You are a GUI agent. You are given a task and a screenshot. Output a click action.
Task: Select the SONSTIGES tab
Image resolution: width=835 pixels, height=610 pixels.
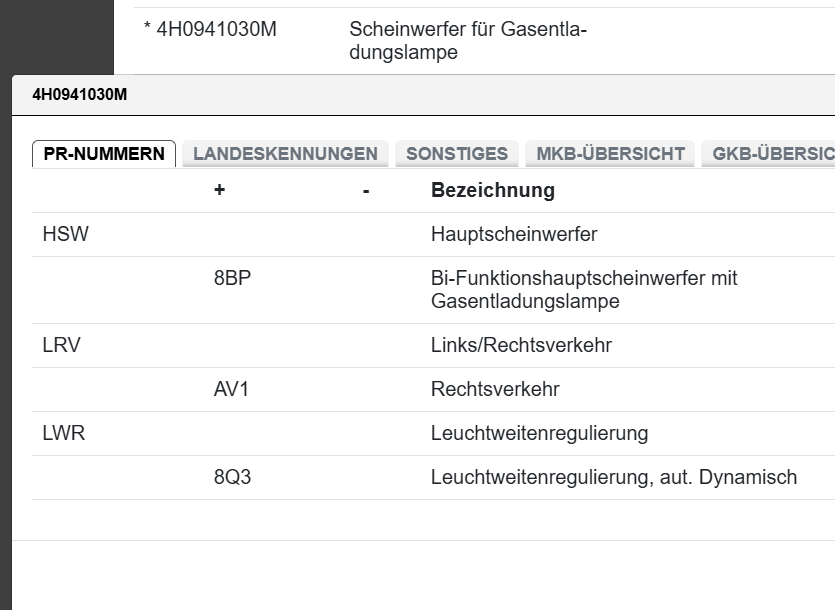coord(456,153)
